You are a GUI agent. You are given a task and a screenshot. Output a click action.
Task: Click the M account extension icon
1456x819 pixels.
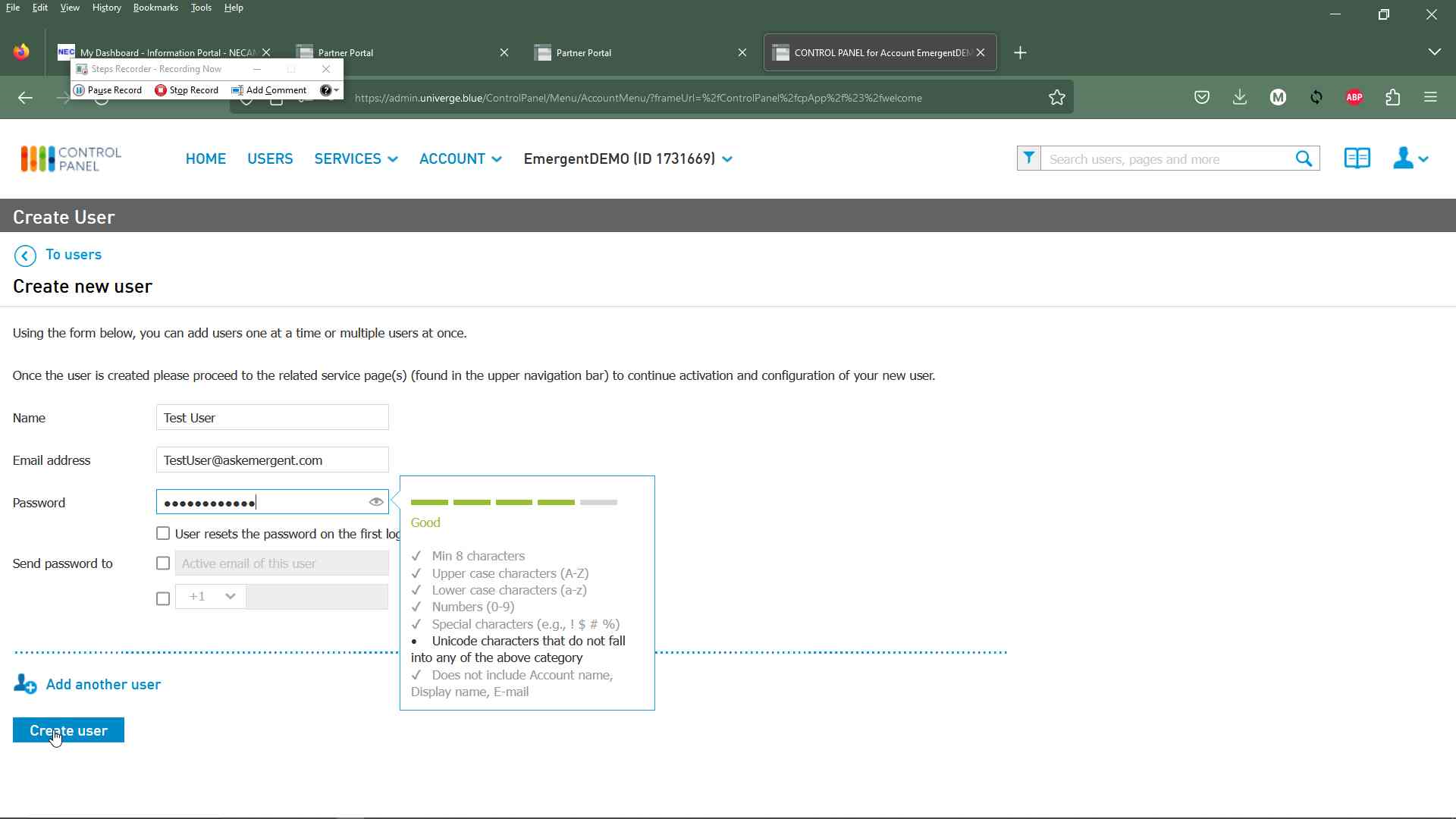[1279, 97]
